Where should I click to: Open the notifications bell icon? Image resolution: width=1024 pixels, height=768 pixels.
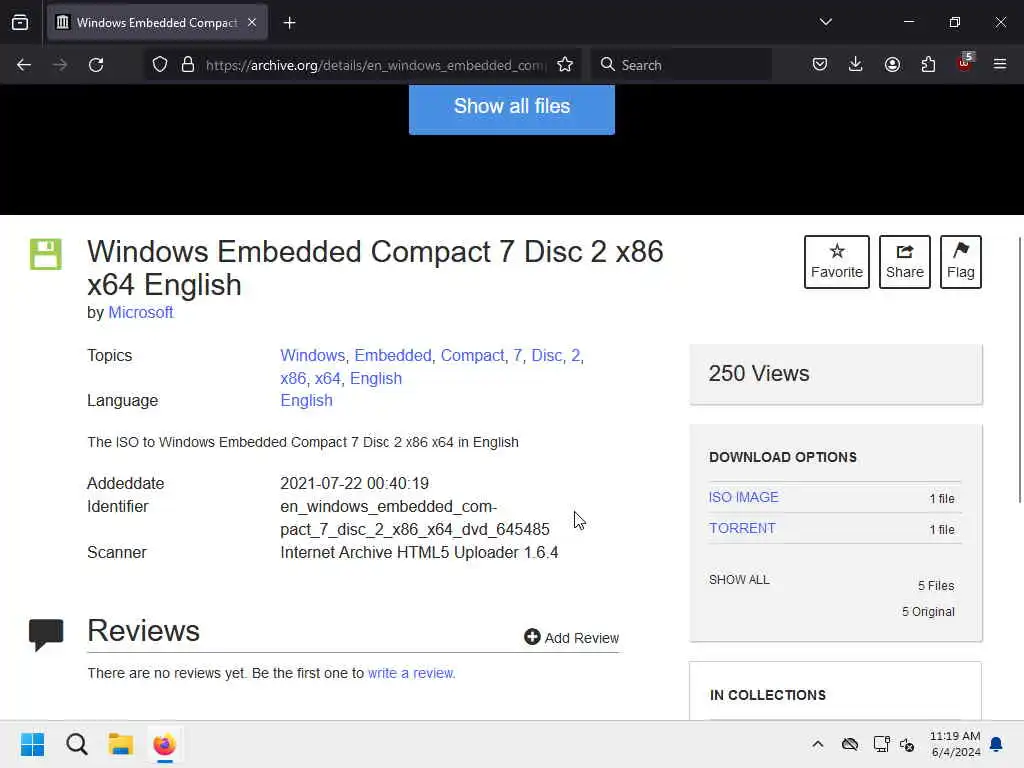[997, 744]
